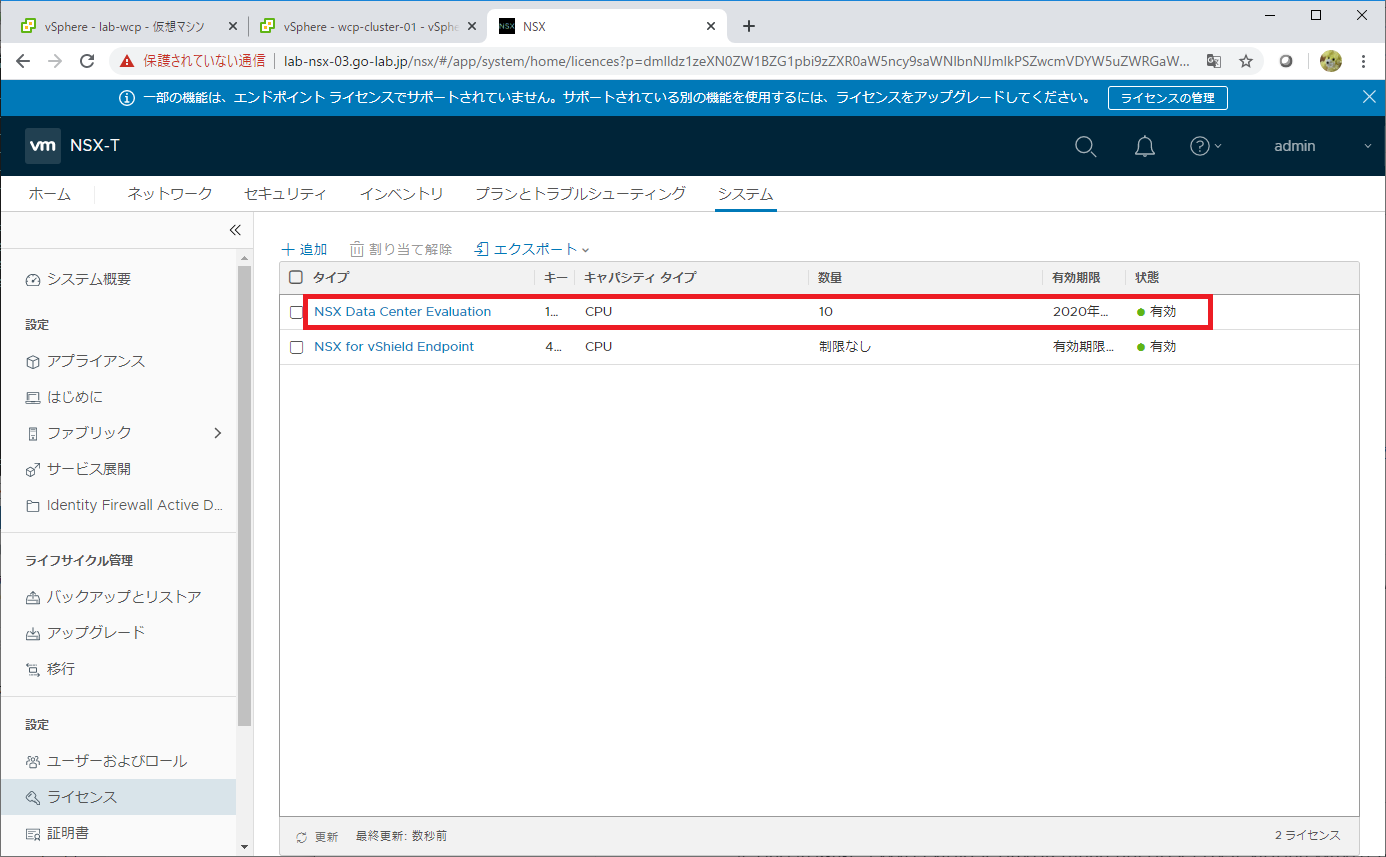The height and width of the screenshot is (857, 1386).
Task: Click the 状態 column header
Action: [1147, 277]
